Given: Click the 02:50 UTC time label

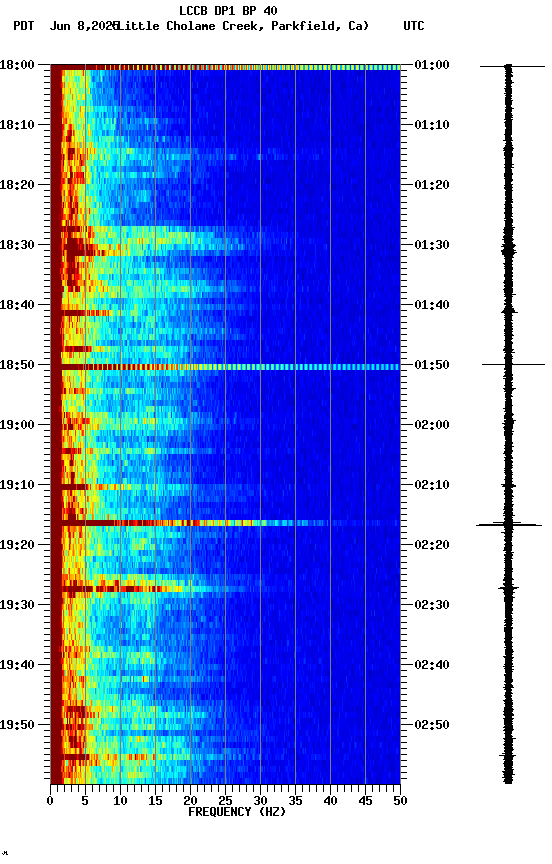Looking at the screenshot, I should (432, 725).
